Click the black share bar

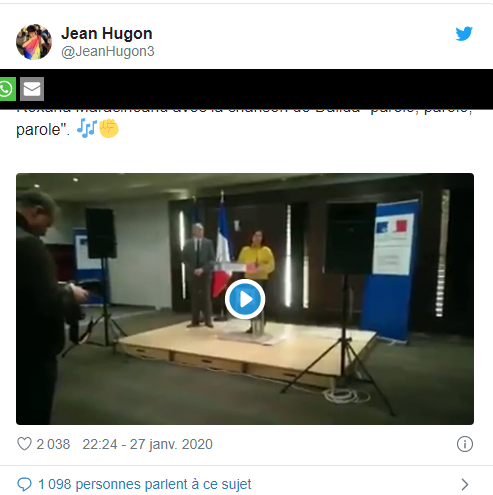tap(246, 89)
